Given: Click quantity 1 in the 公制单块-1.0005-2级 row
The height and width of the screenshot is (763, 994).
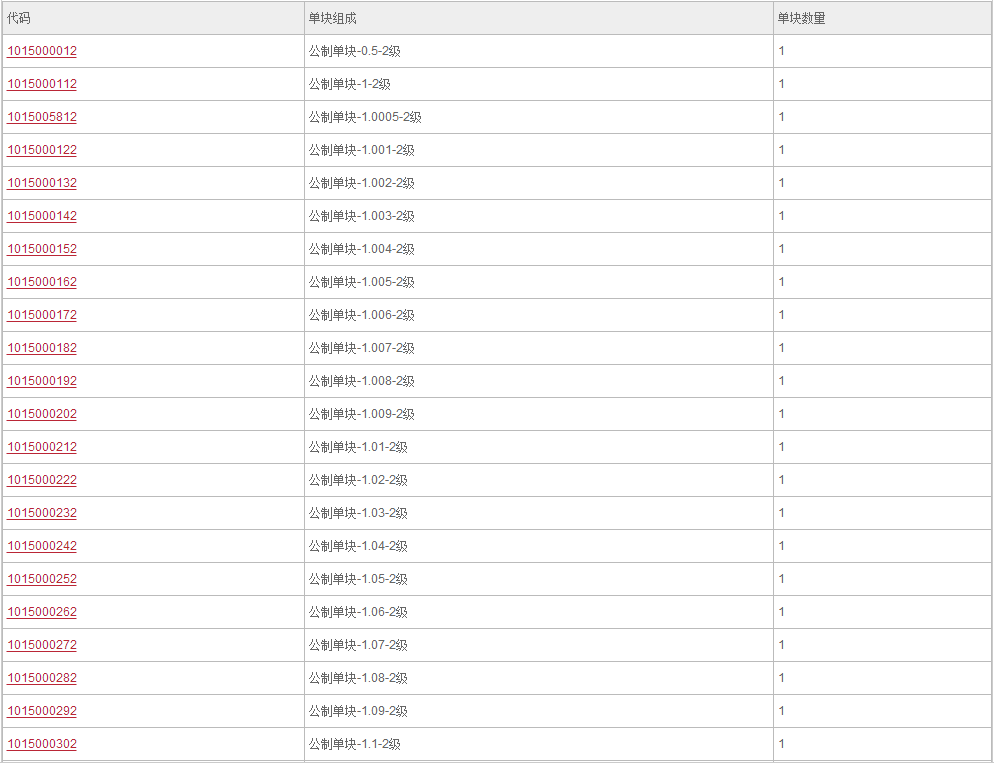Looking at the screenshot, I should pos(782,117).
